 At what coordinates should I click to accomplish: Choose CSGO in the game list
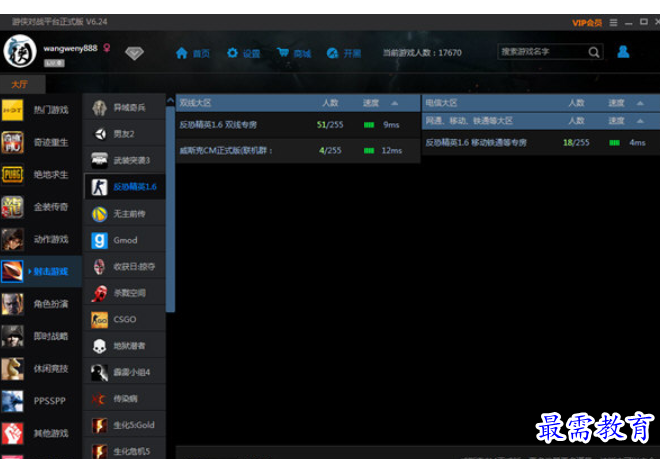tap(125, 319)
